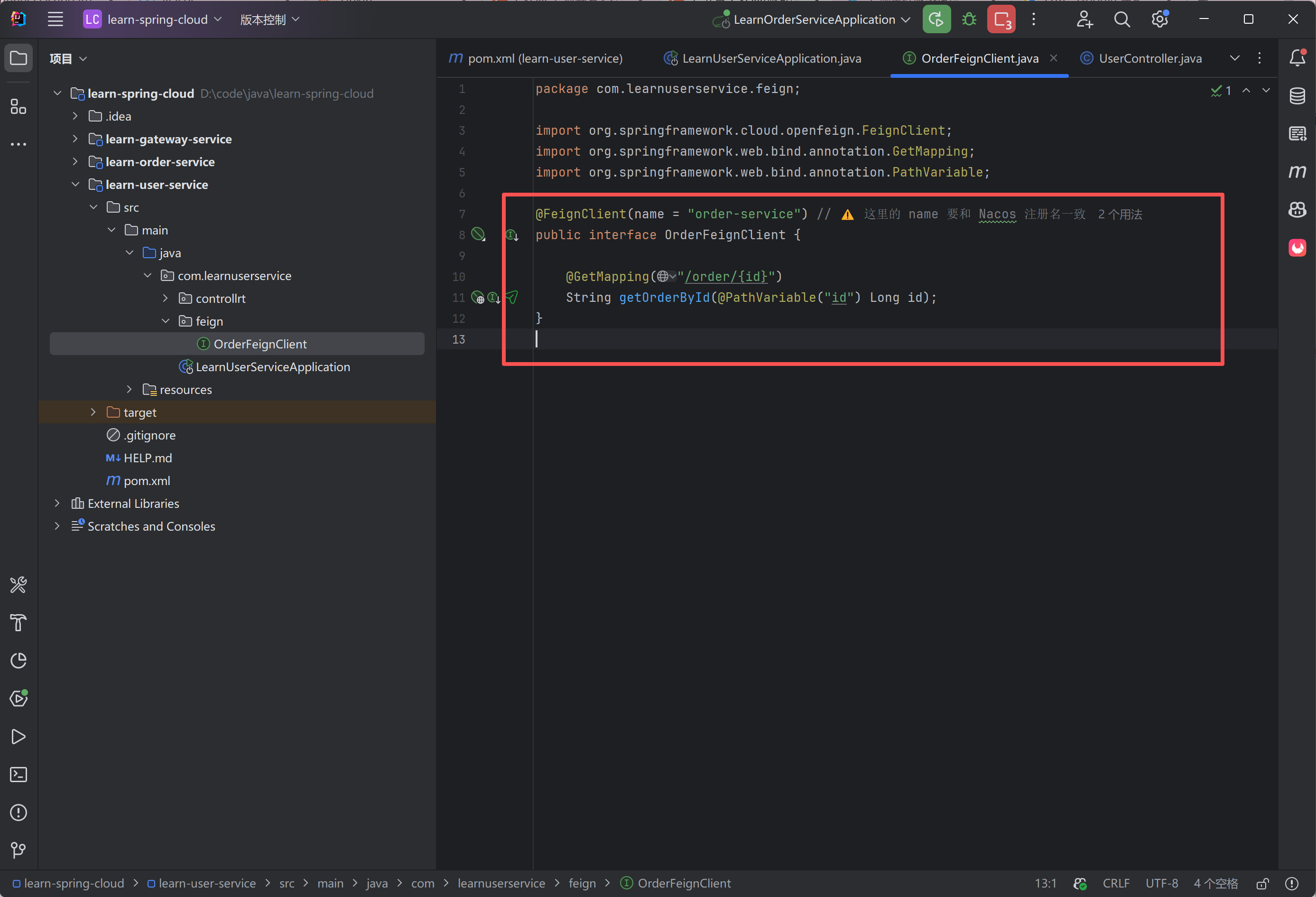Select OrderFeignClient in project tree
The width and height of the screenshot is (1316, 897).
click(x=237, y=344)
